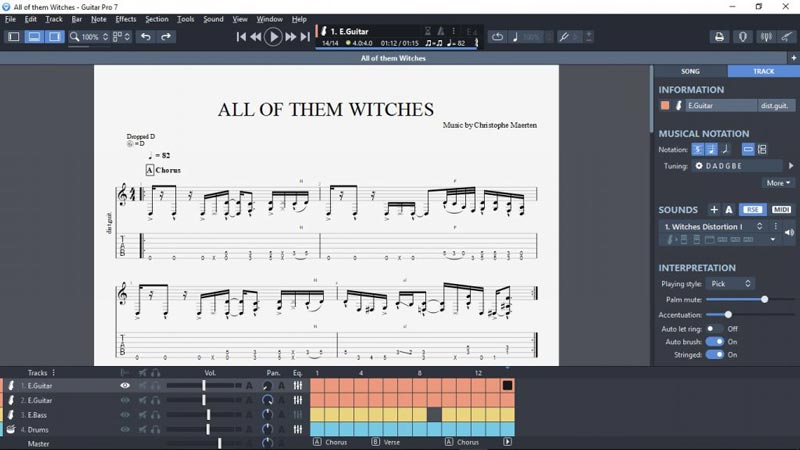Start playback with the Play button
Viewport: 800px width, 450px height.
(x=273, y=37)
